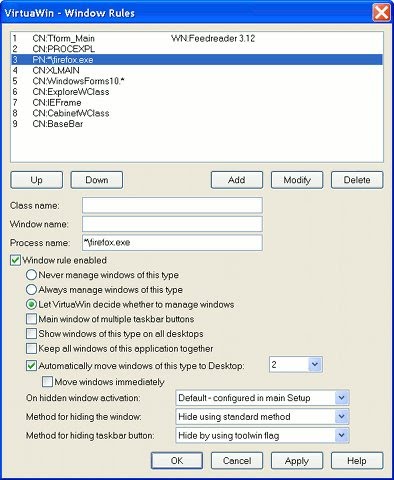The width and height of the screenshot is (394, 480).
Task: Open the Desktop number dropdown
Action: (296, 364)
